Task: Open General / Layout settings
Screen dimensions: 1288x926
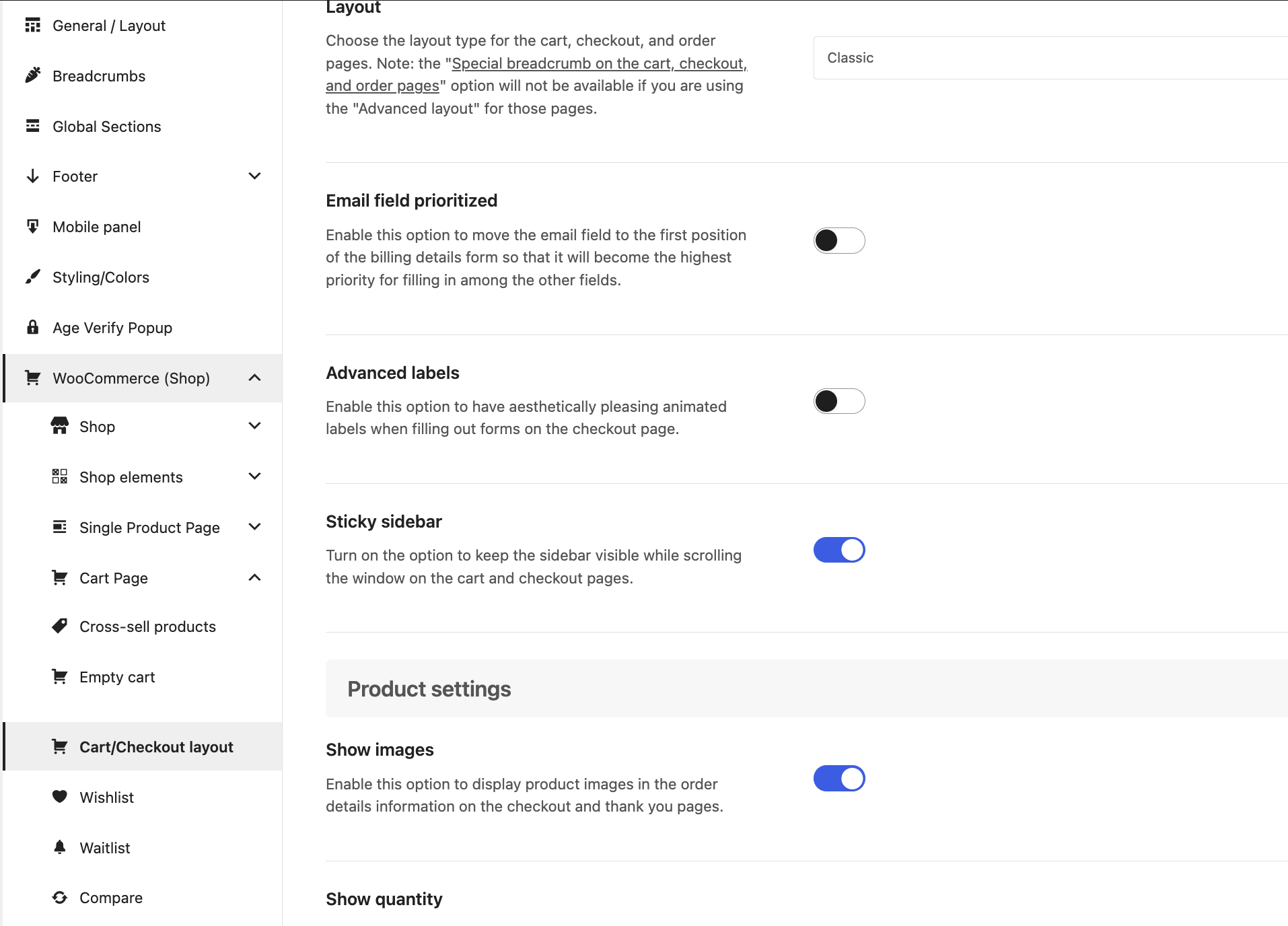Action: (x=109, y=26)
